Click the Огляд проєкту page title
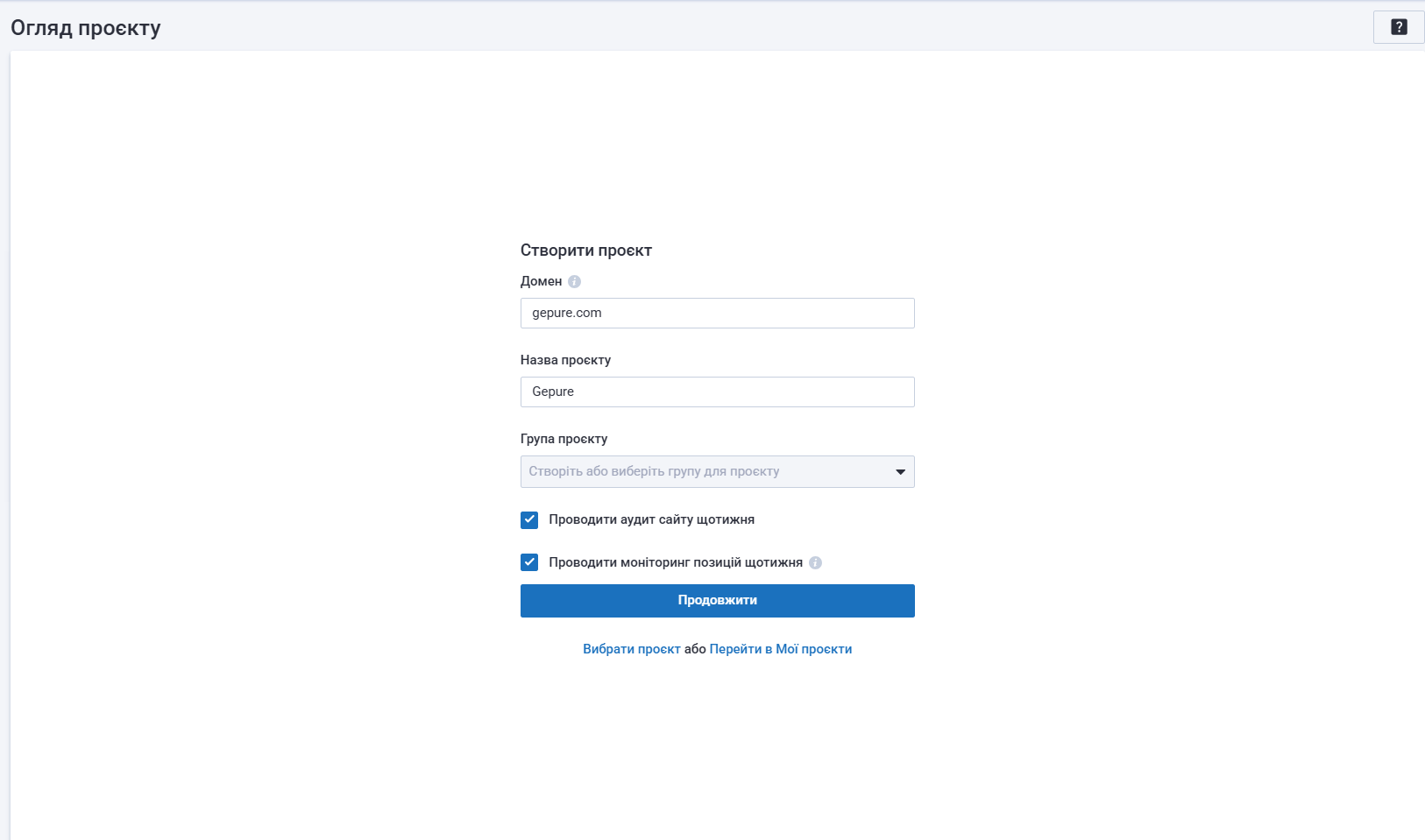Screen dimensions: 1425x840 (86, 28)
